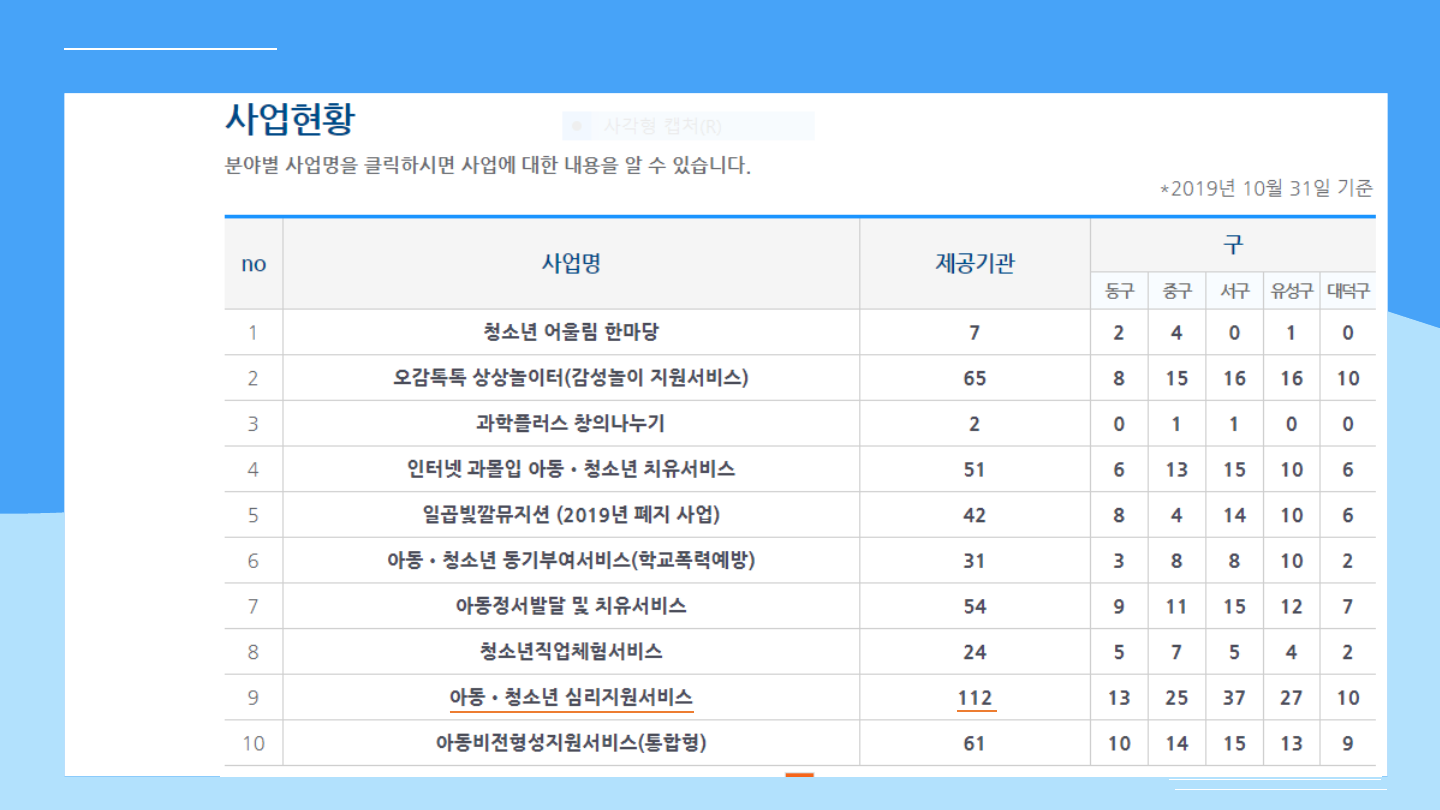Click 일곱빛깔뮤지션 (2019년 폐지 사업) entry
The image size is (1440, 810).
point(571,515)
